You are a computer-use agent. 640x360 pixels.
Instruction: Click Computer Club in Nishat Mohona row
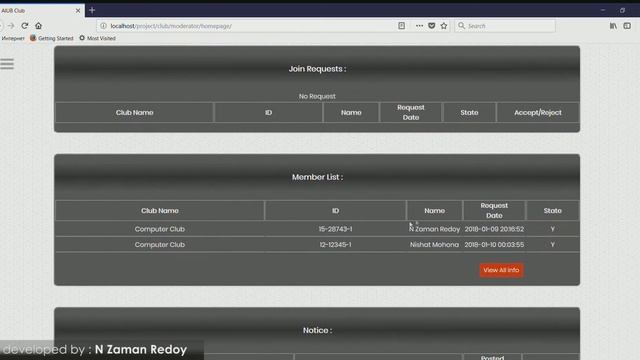[x=160, y=244]
